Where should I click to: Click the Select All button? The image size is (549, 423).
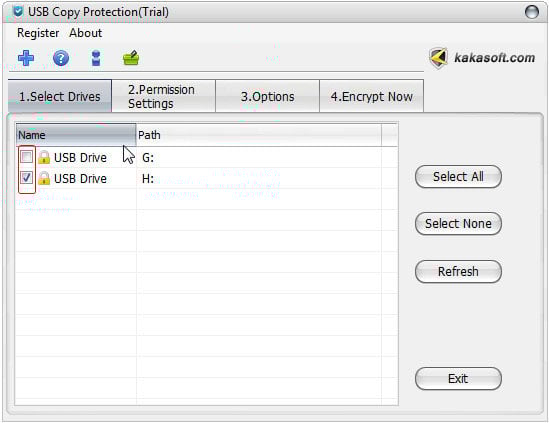point(458,176)
